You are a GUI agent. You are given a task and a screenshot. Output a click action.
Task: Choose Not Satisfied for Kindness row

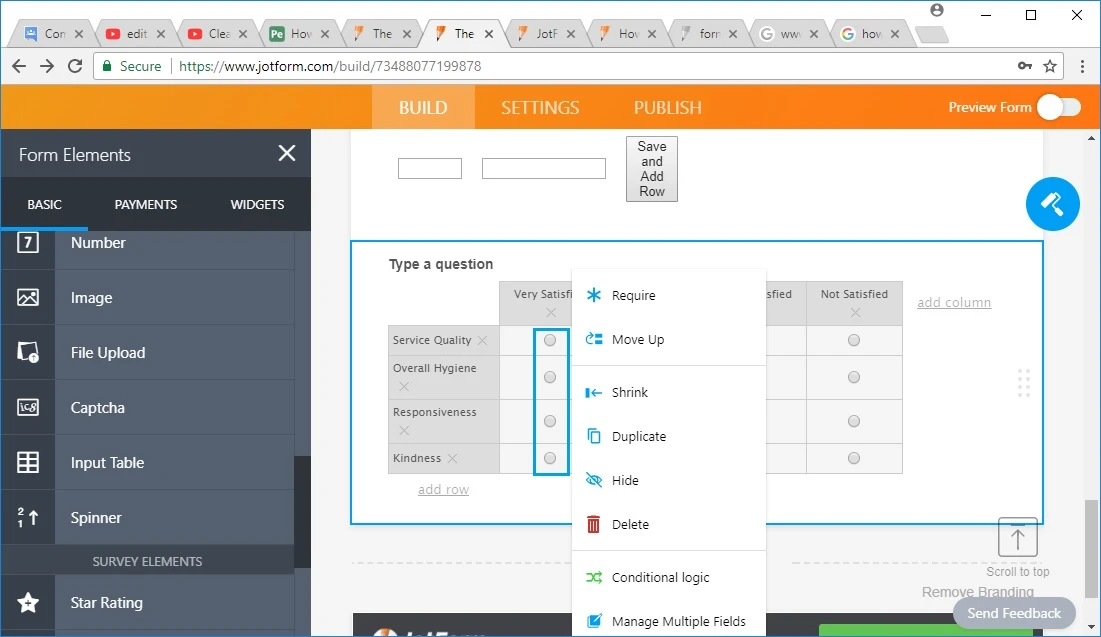[x=854, y=458]
